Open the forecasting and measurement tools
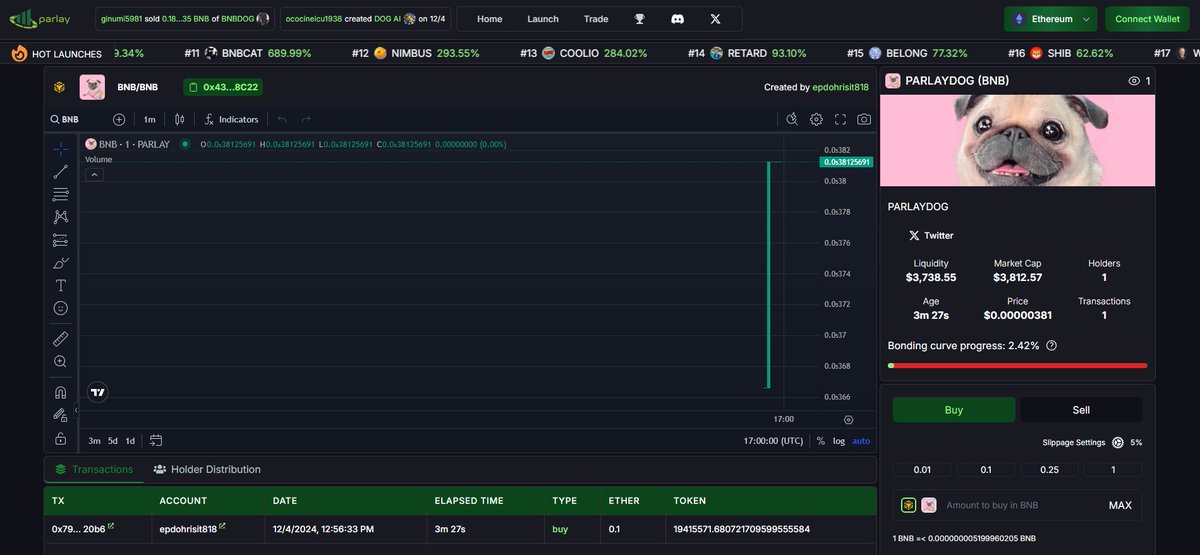Viewport: 1200px width, 555px height. point(61,240)
